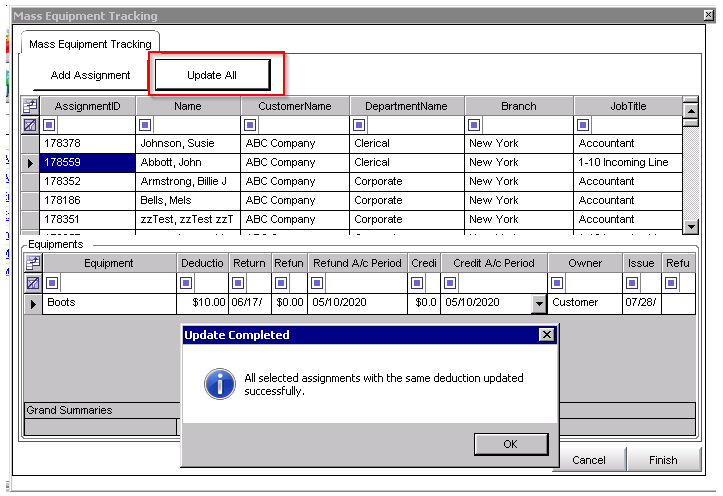
Task: Click the Equipments grid clear-filter icon
Action: pyautogui.click(x=33, y=283)
